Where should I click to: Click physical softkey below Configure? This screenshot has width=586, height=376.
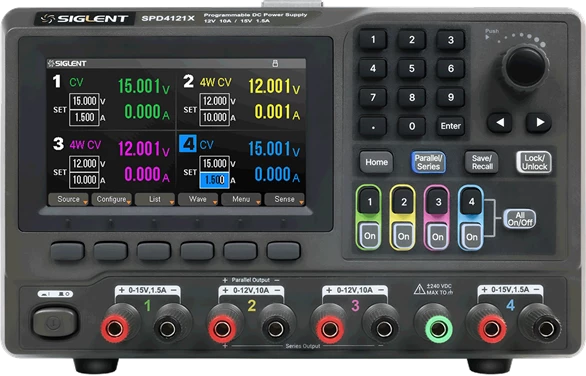(111, 251)
